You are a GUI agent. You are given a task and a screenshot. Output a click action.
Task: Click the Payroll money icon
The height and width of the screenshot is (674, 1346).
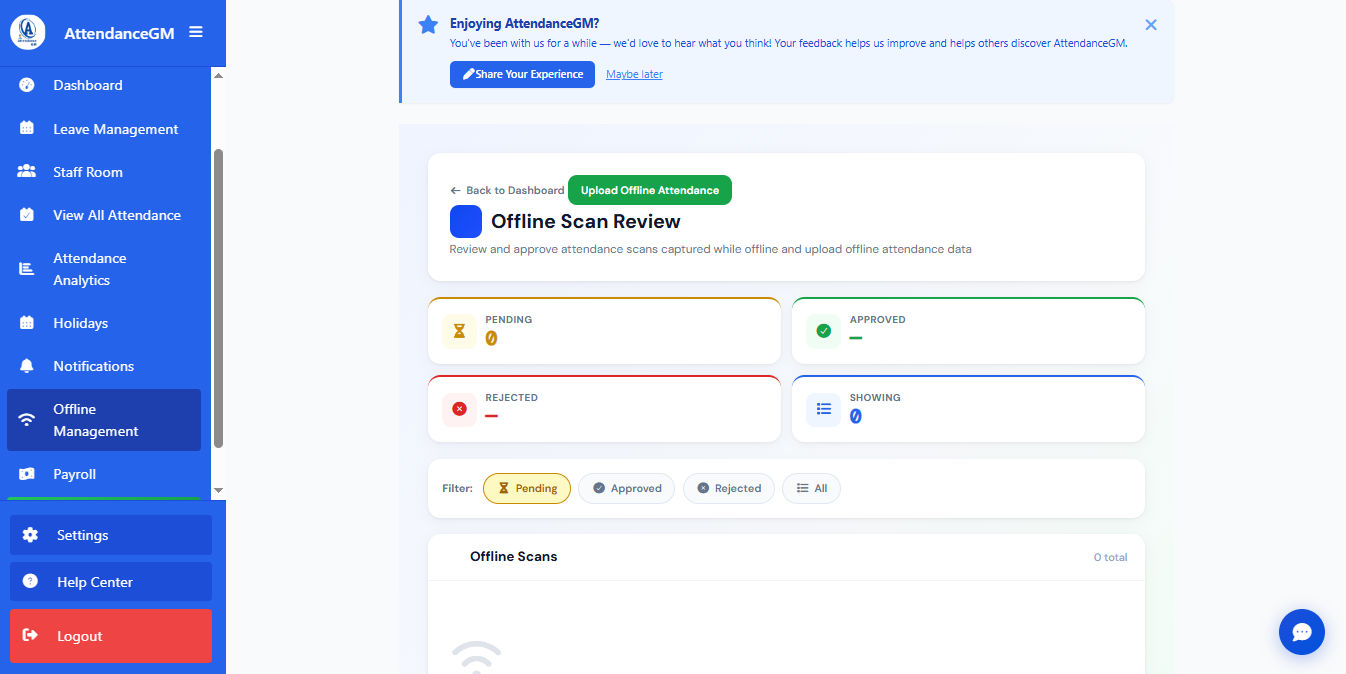(27, 474)
